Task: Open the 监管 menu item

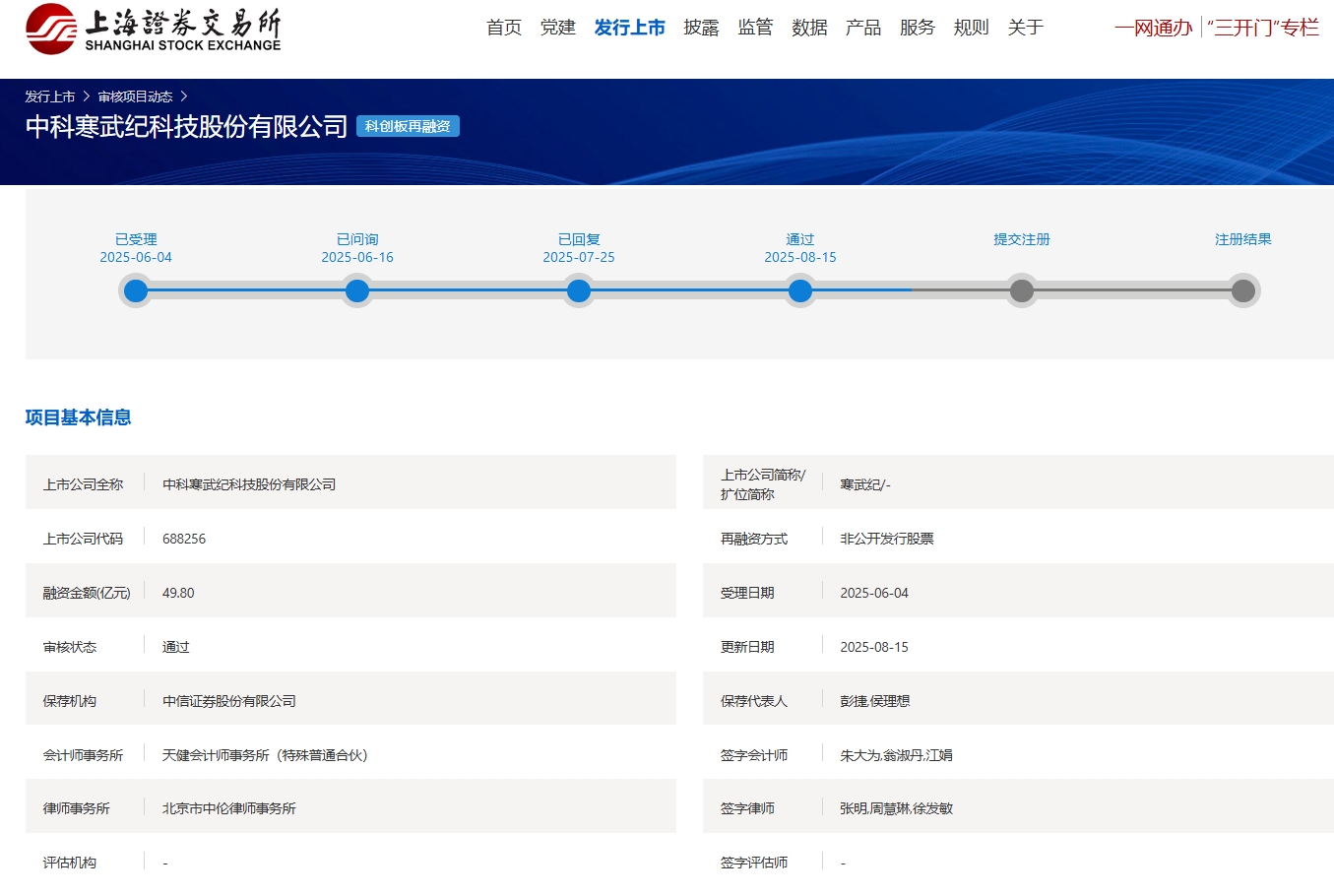Action: point(756,28)
